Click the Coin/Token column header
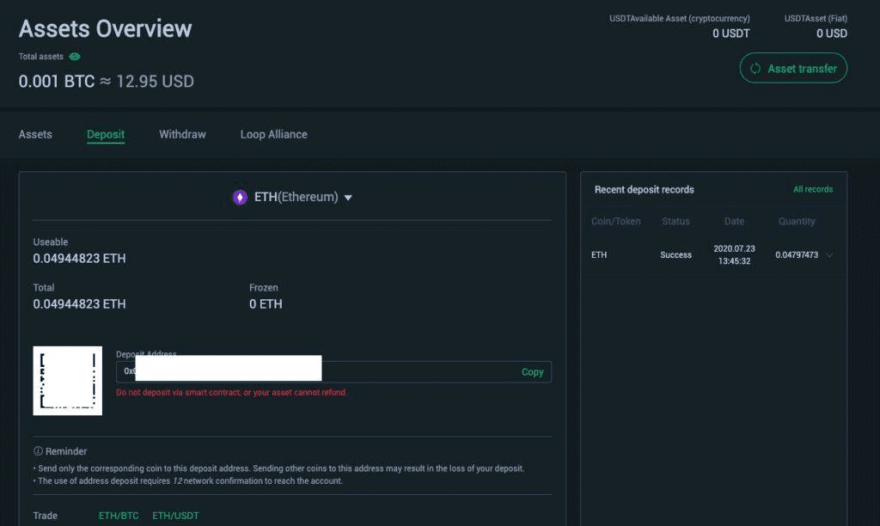Viewport: 880px width, 526px height. tap(616, 221)
